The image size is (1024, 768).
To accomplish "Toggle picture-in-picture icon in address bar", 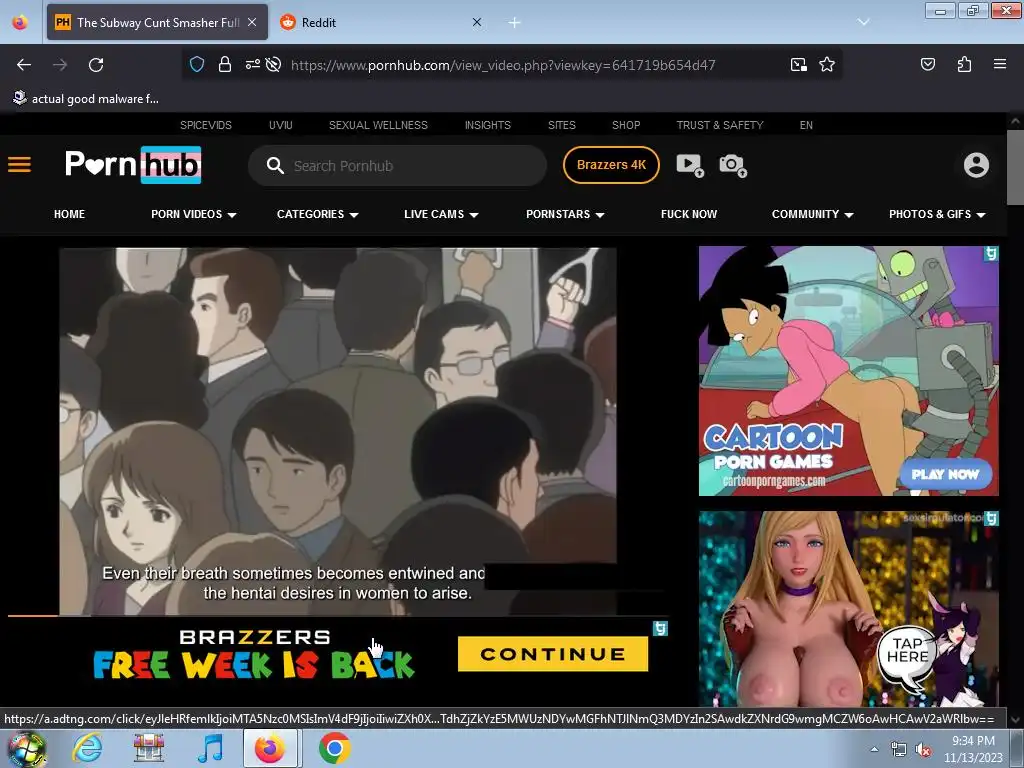I will coord(798,65).
